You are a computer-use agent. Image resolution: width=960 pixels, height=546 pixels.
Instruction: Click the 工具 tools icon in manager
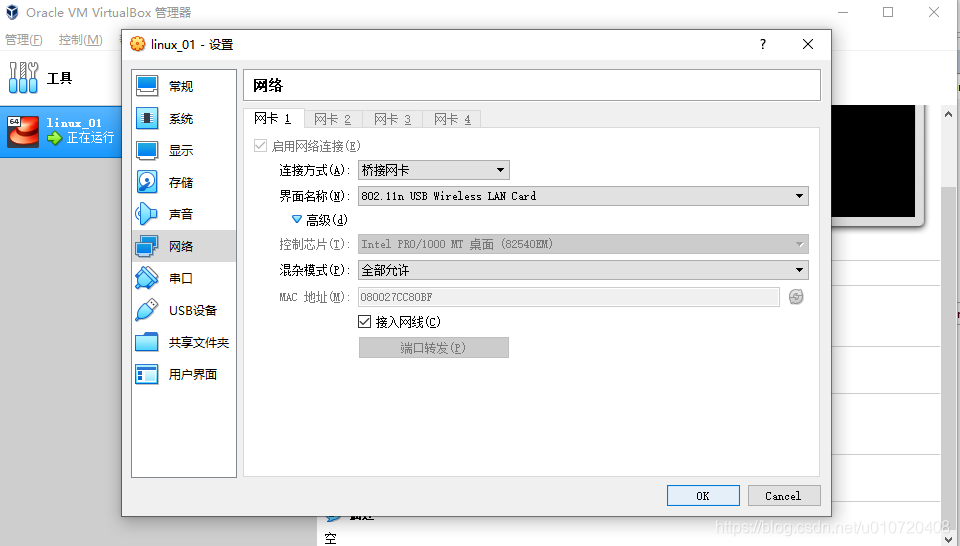pos(23,78)
